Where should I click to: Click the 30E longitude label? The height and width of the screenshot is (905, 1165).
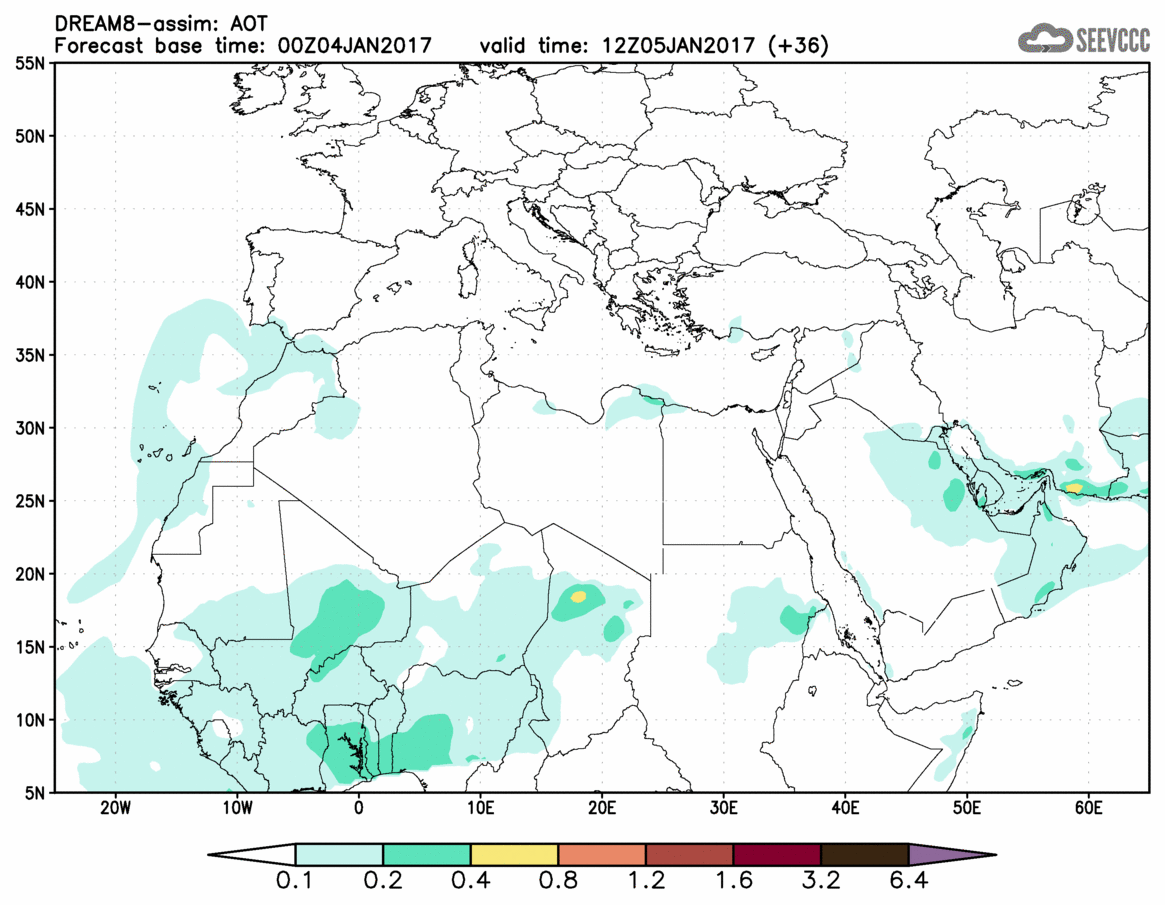coord(724,808)
